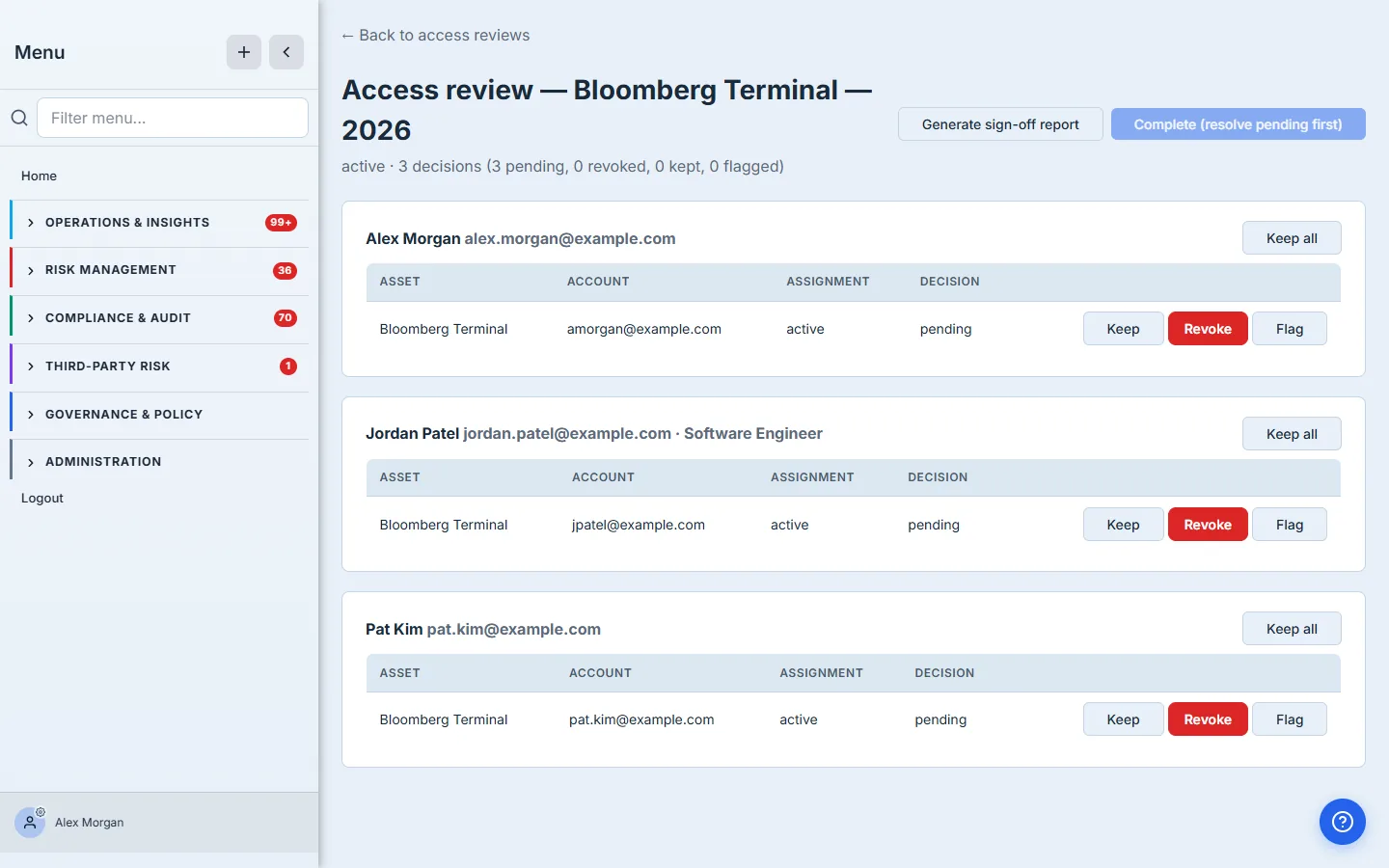This screenshot has height=868, width=1389.
Task: Open the Administration section label
Action: coord(103,462)
